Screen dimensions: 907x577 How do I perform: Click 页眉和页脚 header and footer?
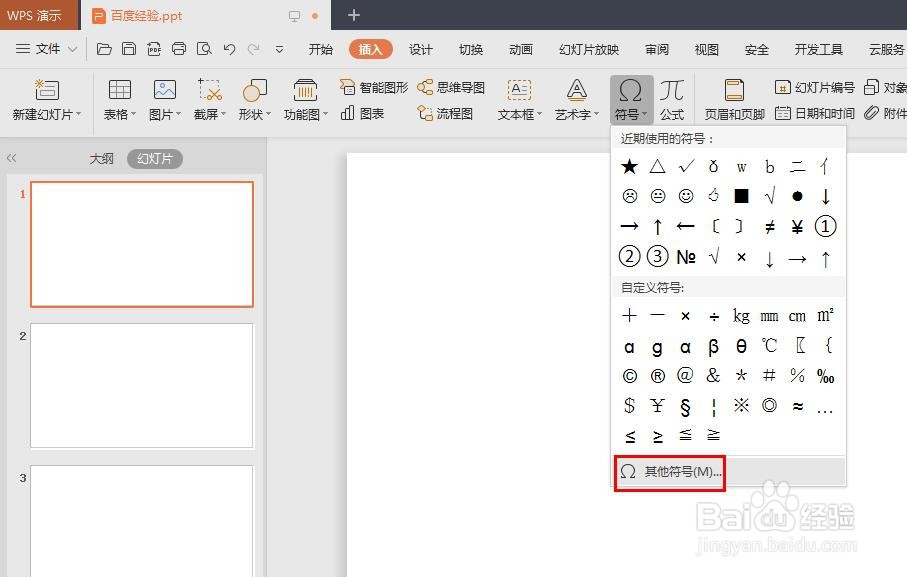click(735, 99)
